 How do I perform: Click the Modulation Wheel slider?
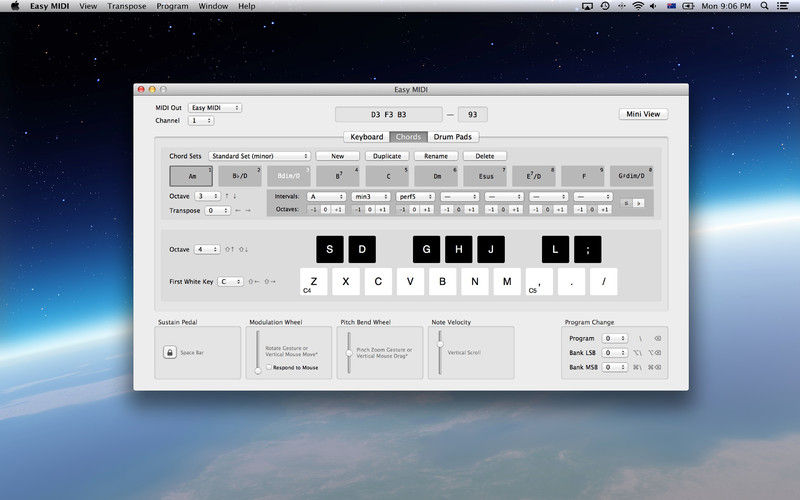tap(258, 353)
